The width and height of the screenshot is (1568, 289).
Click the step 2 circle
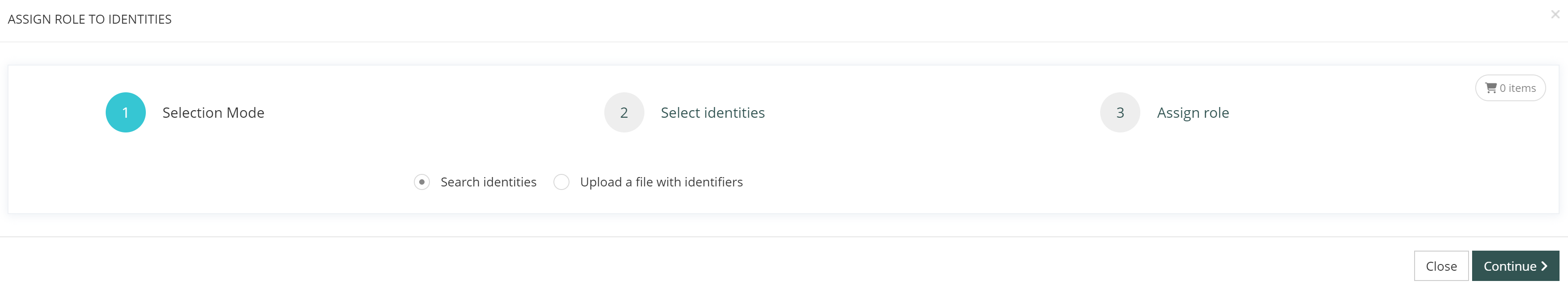click(x=624, y=112)
